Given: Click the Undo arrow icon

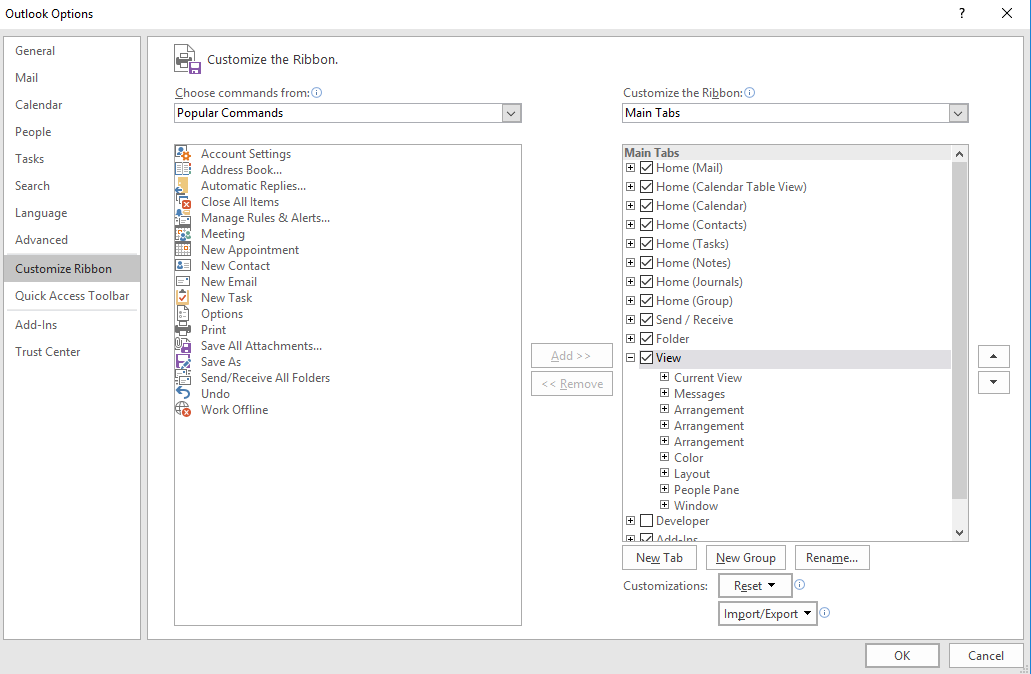Looking at the screenshot, I should (183, 393).
